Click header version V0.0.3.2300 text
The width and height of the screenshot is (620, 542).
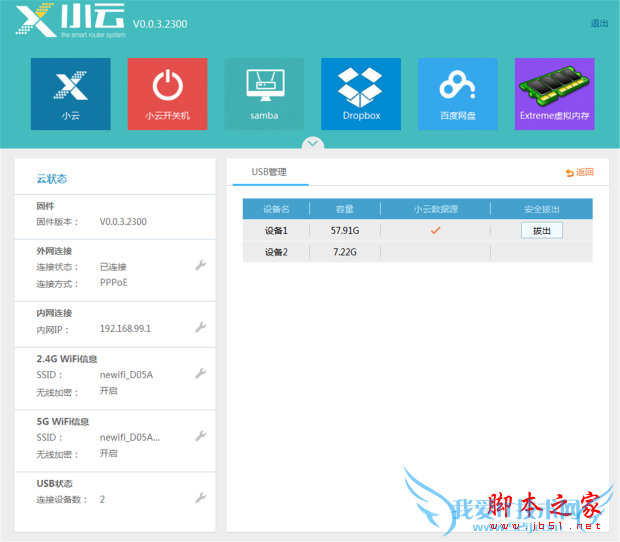coord(160,24)
